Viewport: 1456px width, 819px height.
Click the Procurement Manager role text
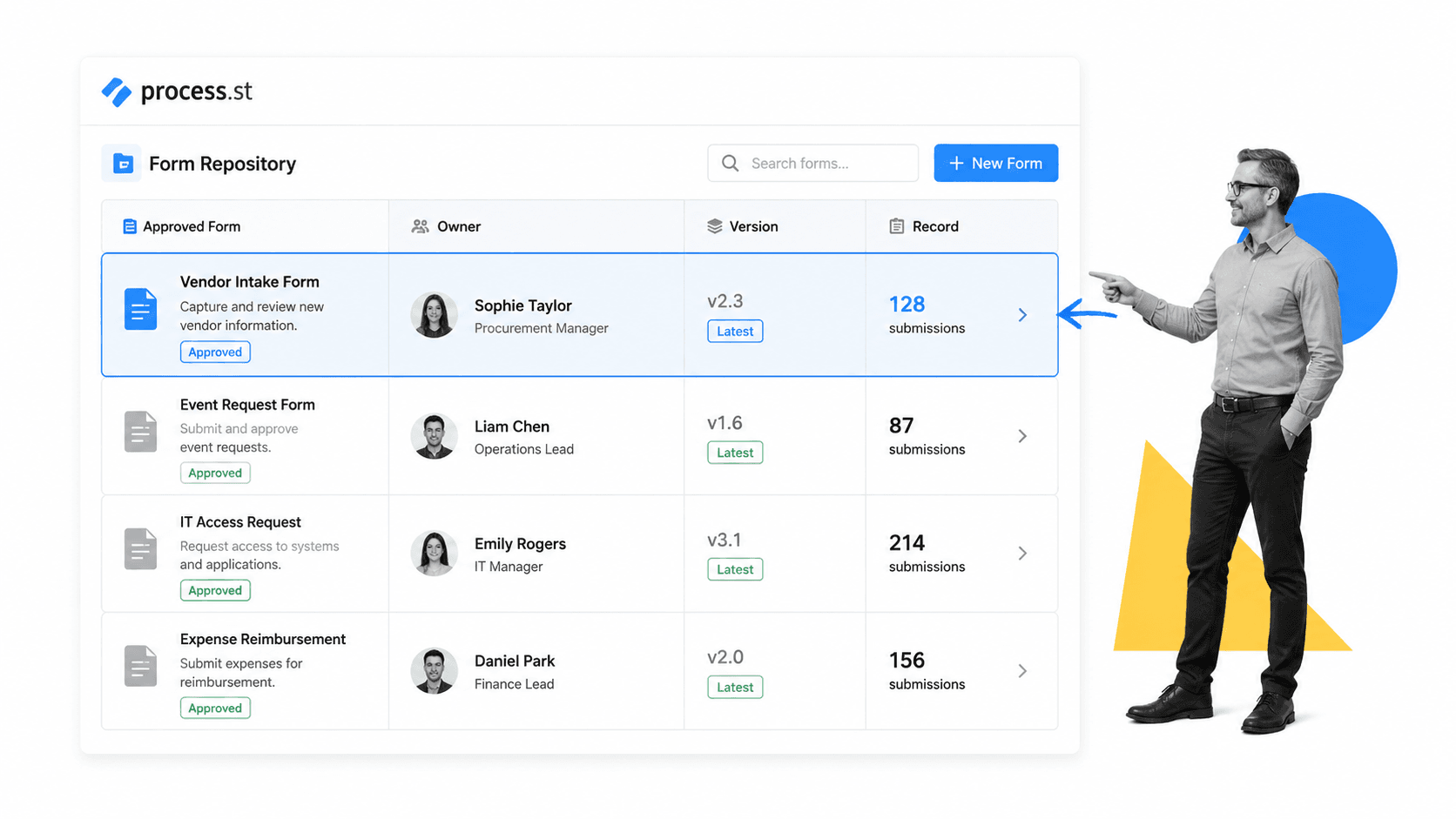[x=541, y=328]
